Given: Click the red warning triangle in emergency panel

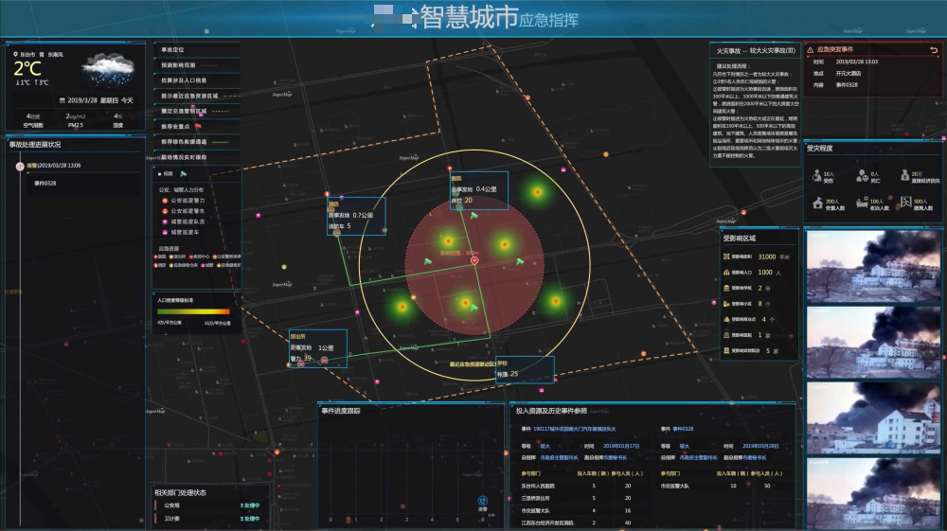Looking at the screenshot, I should 811,48.
